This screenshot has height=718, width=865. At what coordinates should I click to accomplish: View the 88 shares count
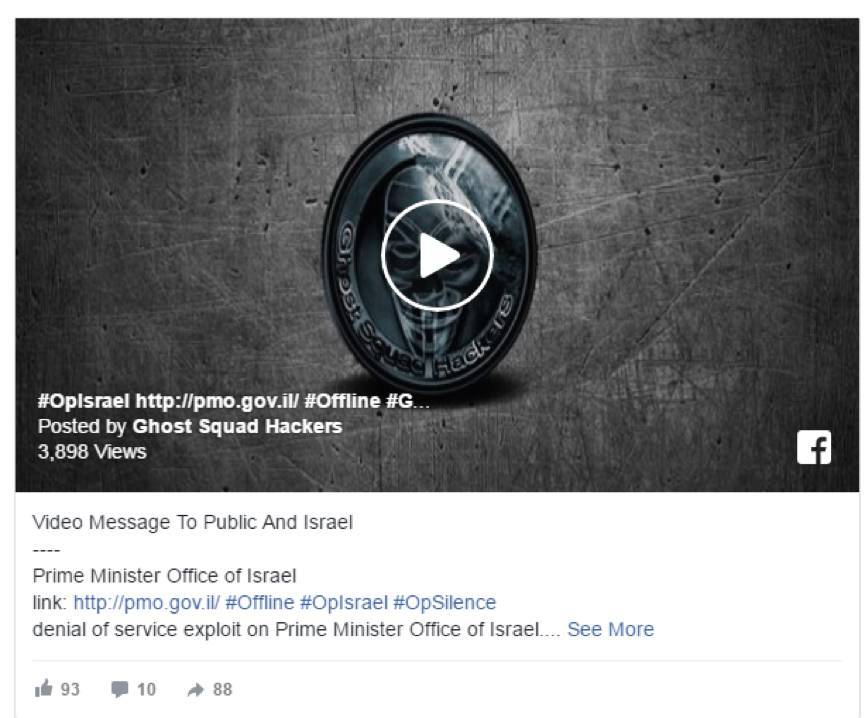pyautogui.click(x=222, y=689)
